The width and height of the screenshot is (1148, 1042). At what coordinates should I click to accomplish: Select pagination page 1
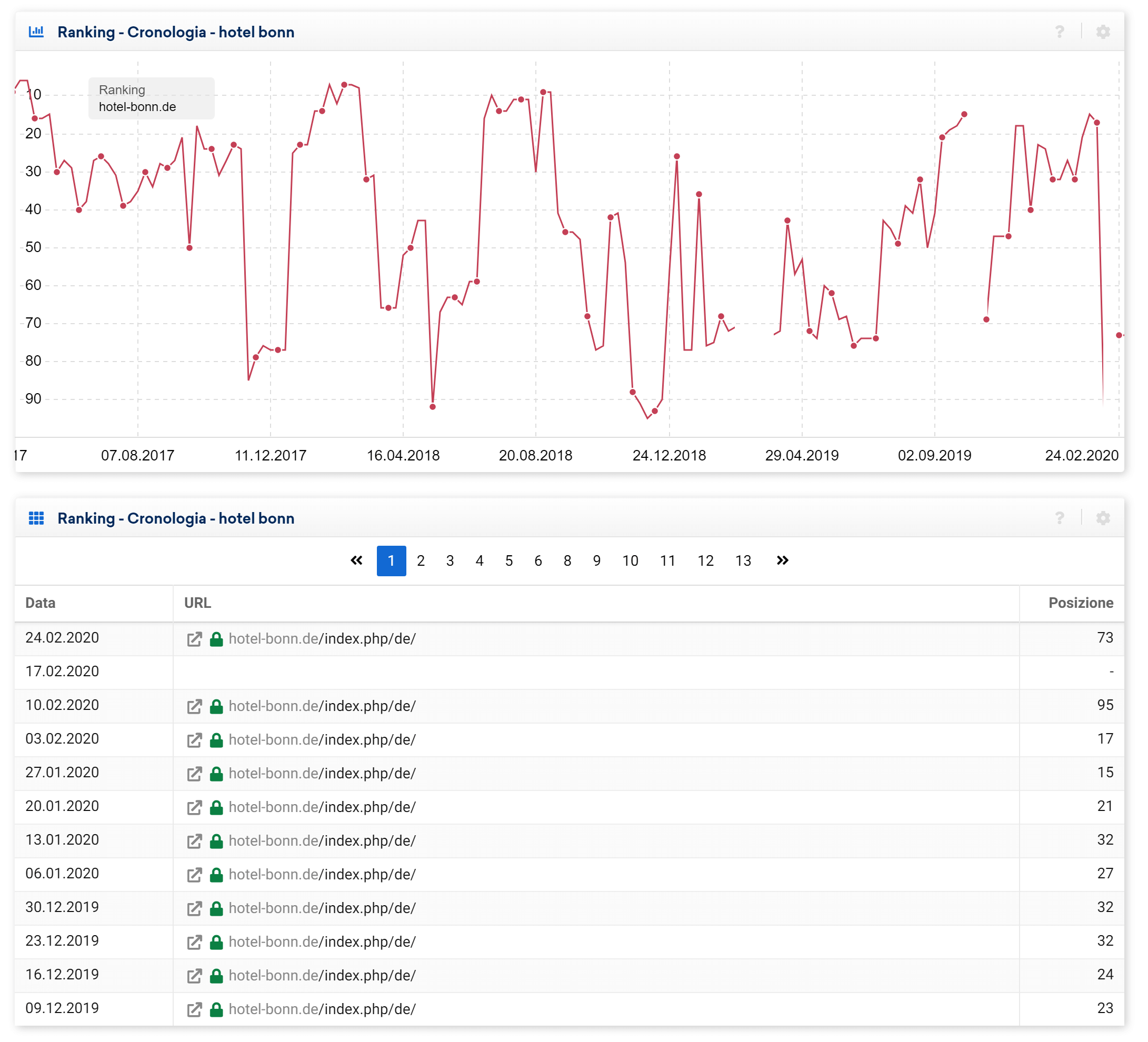(391, 561)
